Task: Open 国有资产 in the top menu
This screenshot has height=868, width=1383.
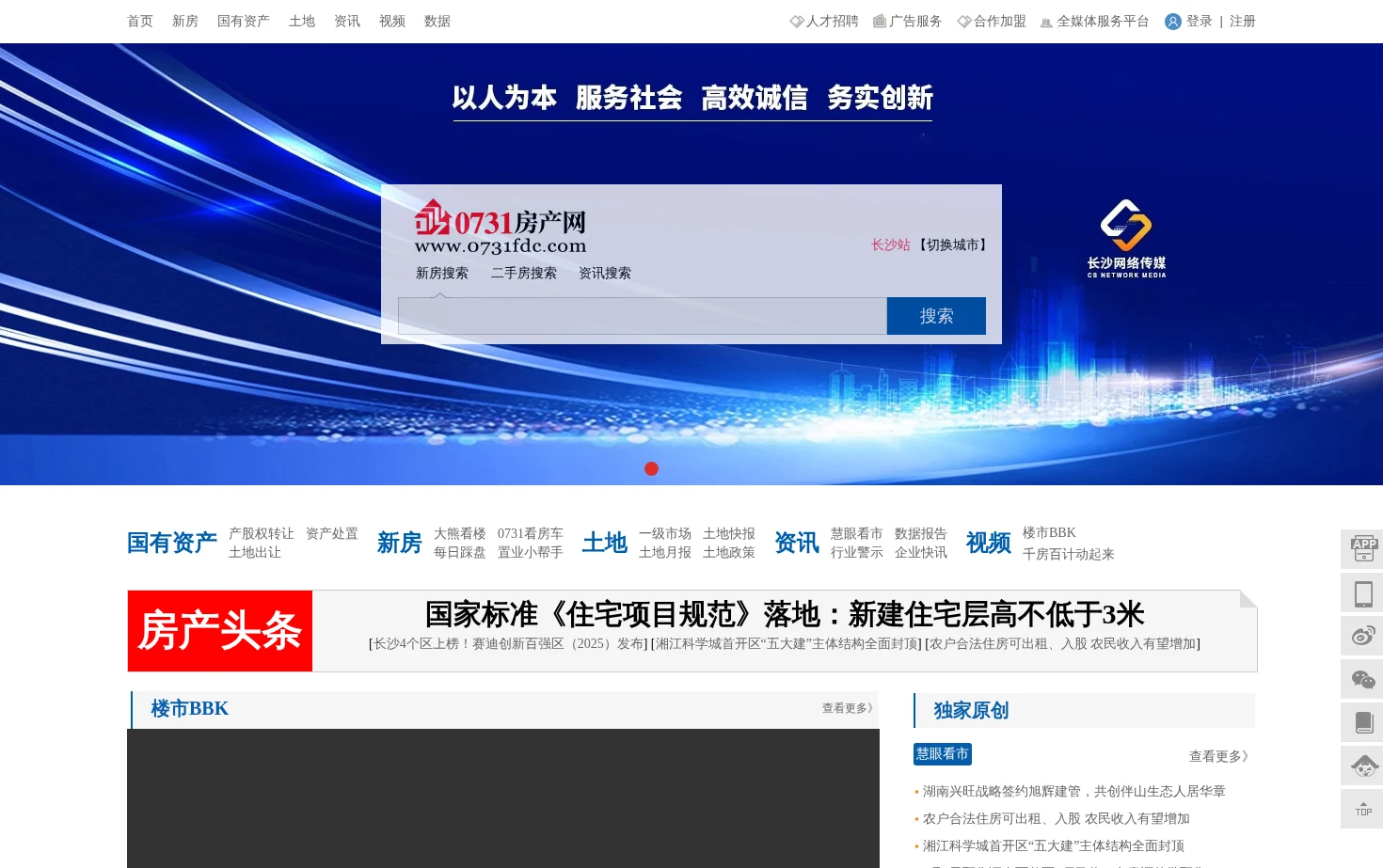Action: (244, 22)
